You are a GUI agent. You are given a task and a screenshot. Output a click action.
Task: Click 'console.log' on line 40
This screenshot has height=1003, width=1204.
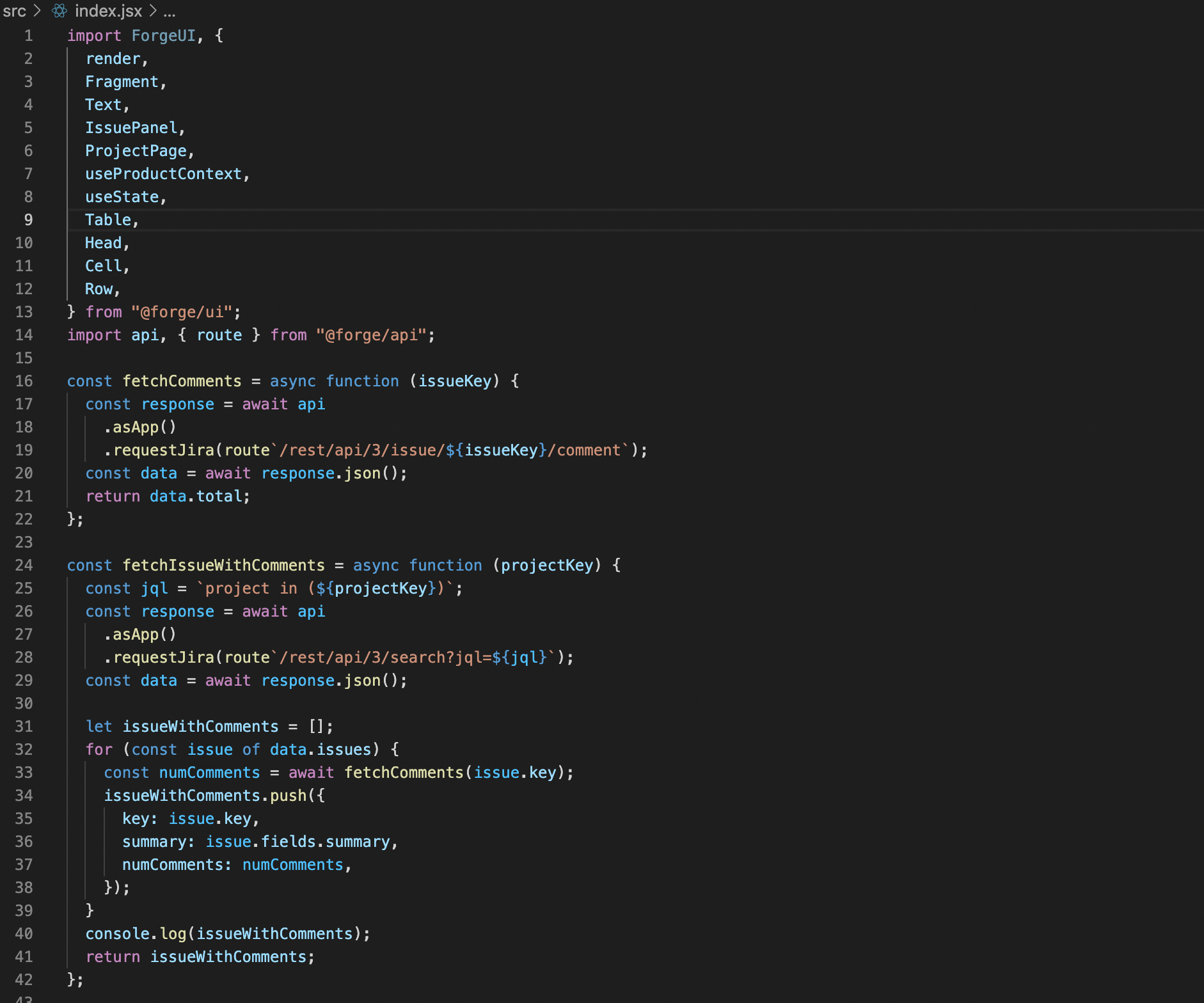tap(136, 934)
